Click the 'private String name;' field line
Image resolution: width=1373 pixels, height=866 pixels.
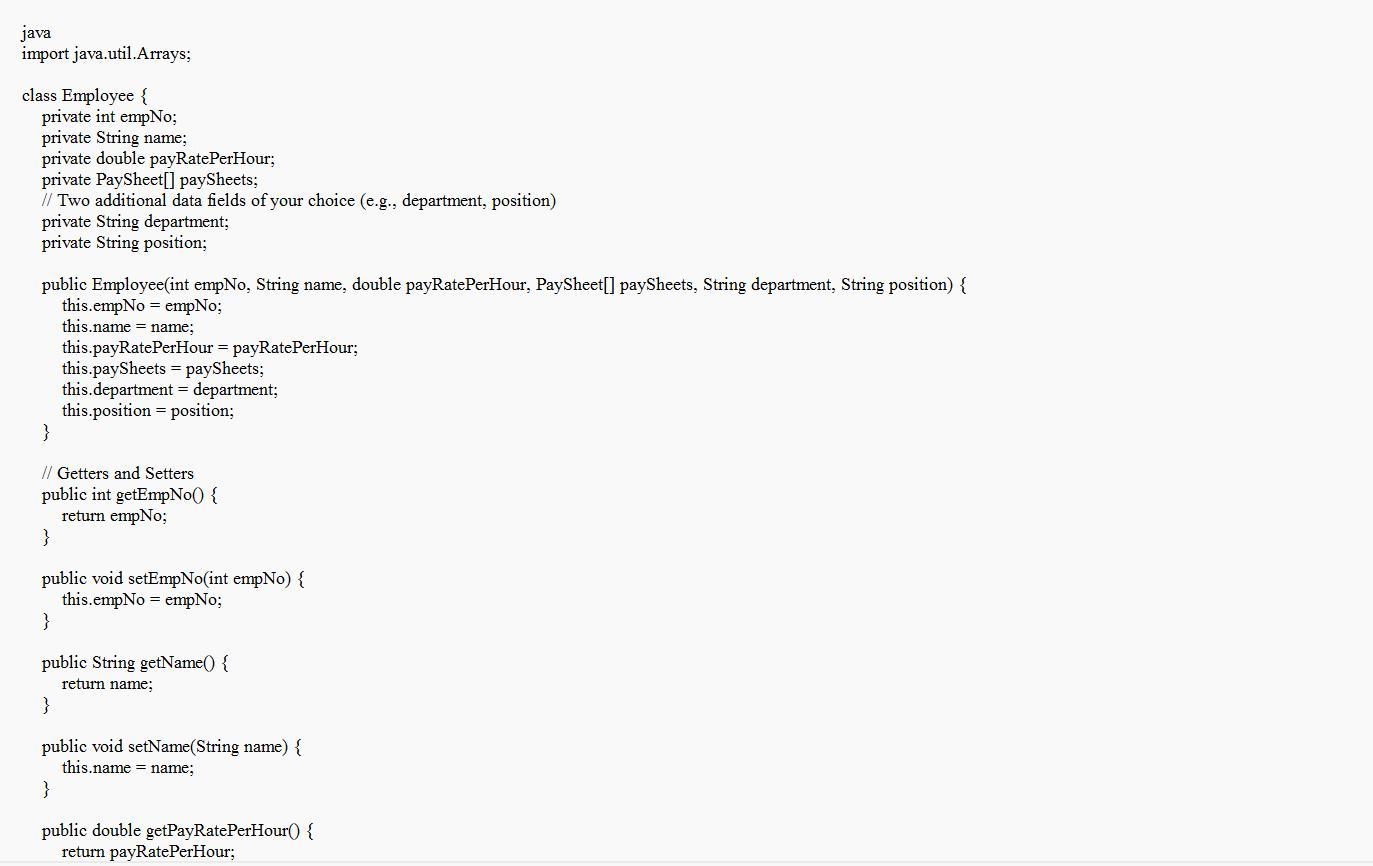click(114, 138)
